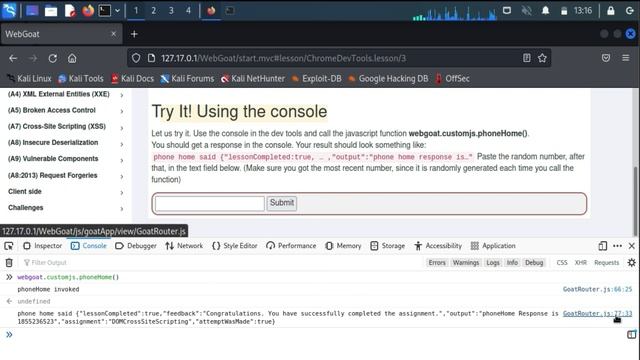Toggle responsive design mode icon
This screenshot has width=640, height=360.
tap(602, 246)
